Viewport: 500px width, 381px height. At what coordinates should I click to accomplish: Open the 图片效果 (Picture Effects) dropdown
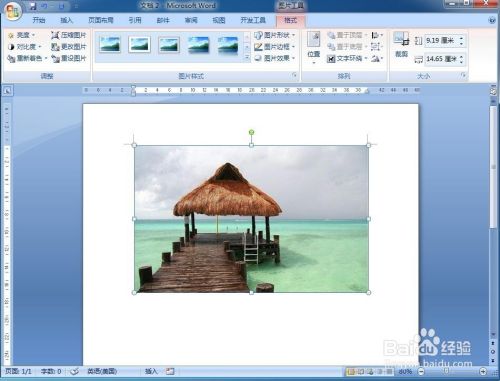[275, 58]
